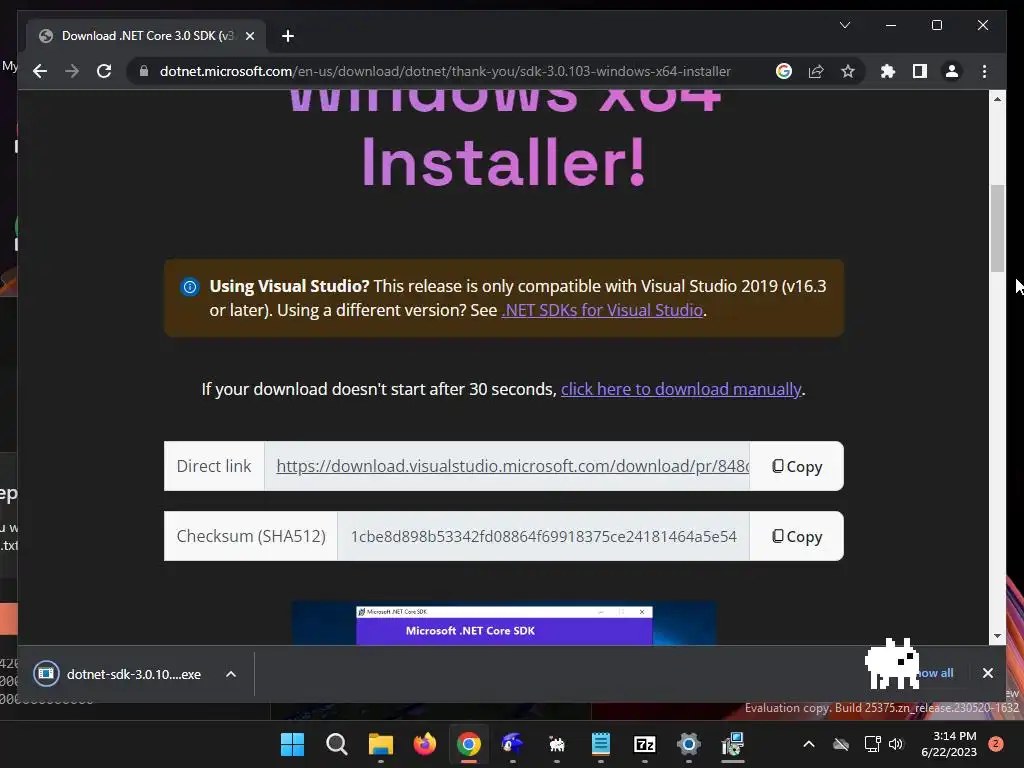1024x768 pixels.
Task: Switch to Chrome in taskbar
Action: (469, 744)
